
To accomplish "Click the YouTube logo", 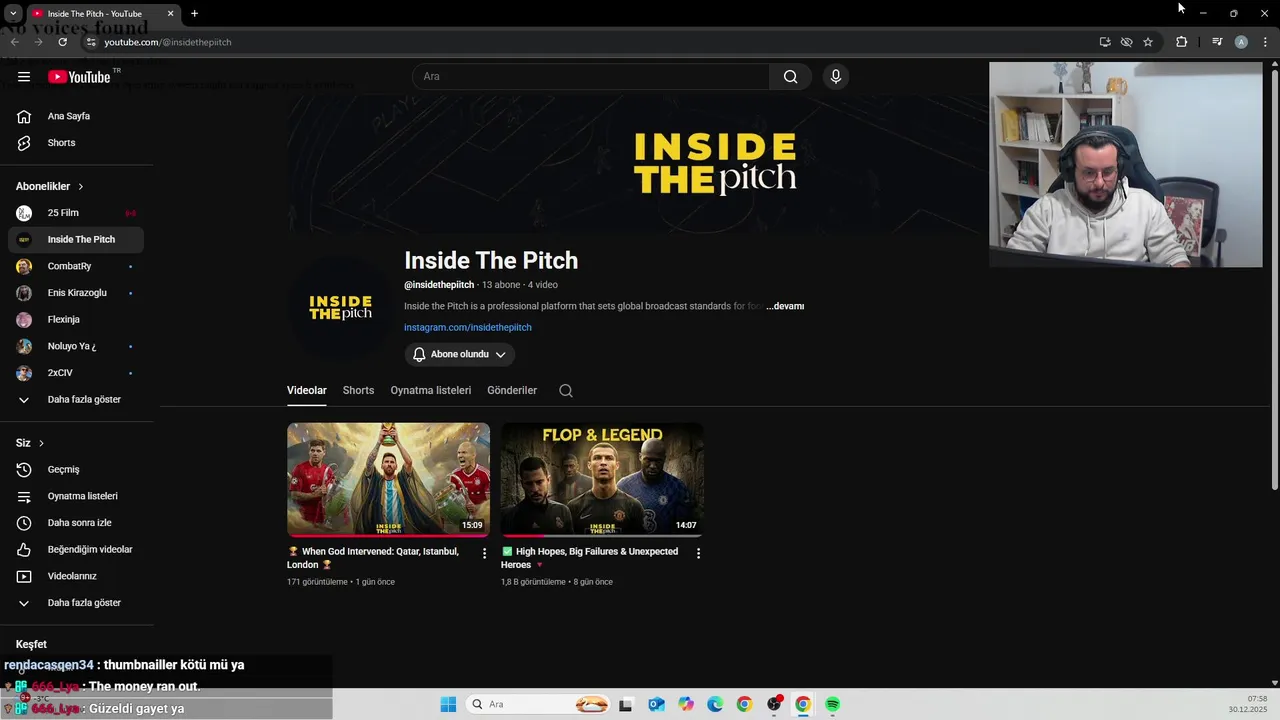I will (79, 77).
